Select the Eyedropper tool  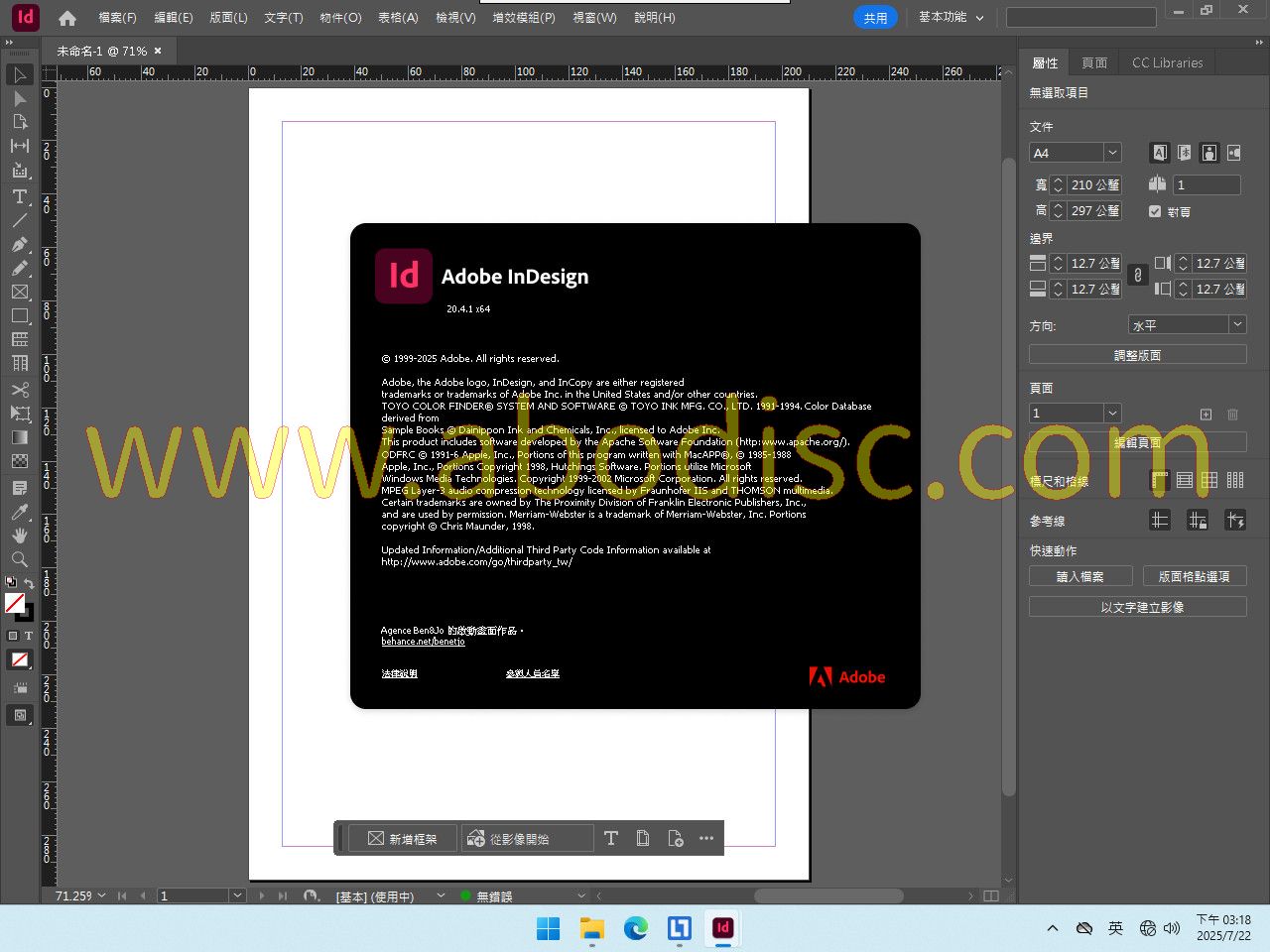tap(20, 512)
